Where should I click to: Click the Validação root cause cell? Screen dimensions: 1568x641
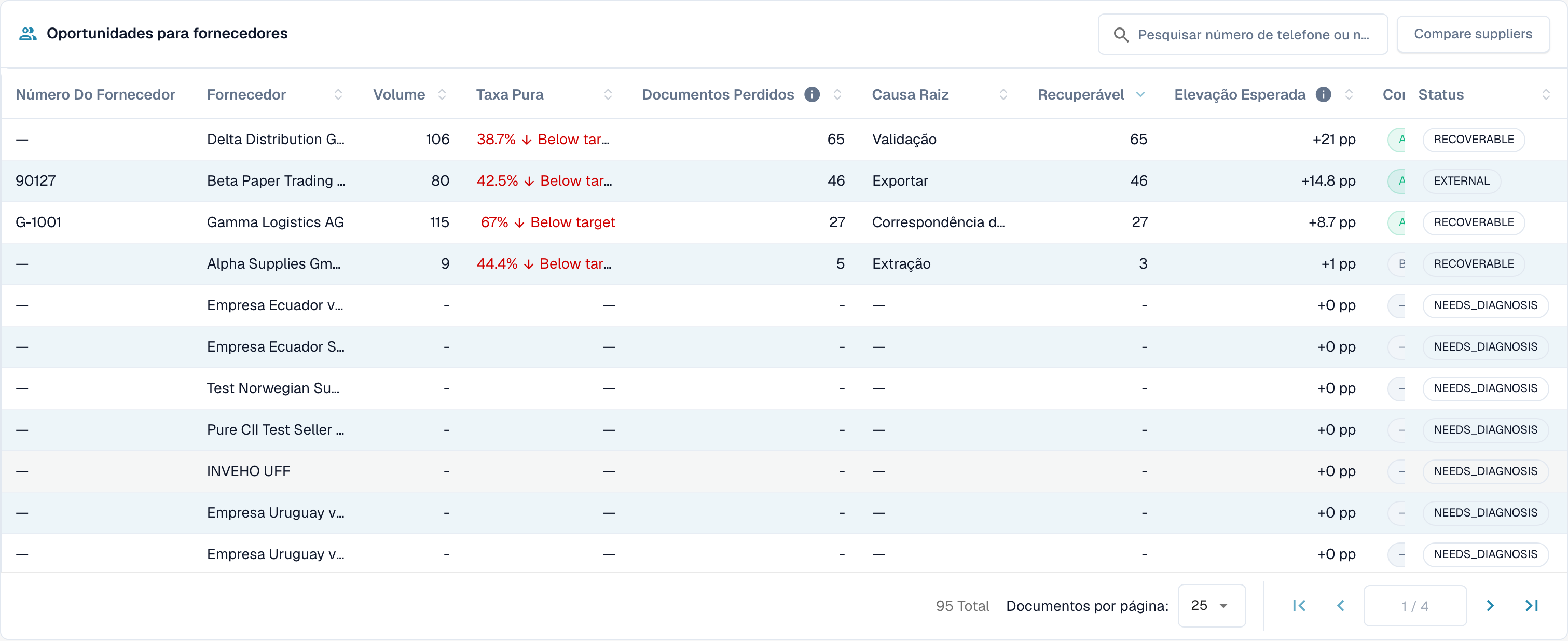pyautogui.click(x=904, y=140)
